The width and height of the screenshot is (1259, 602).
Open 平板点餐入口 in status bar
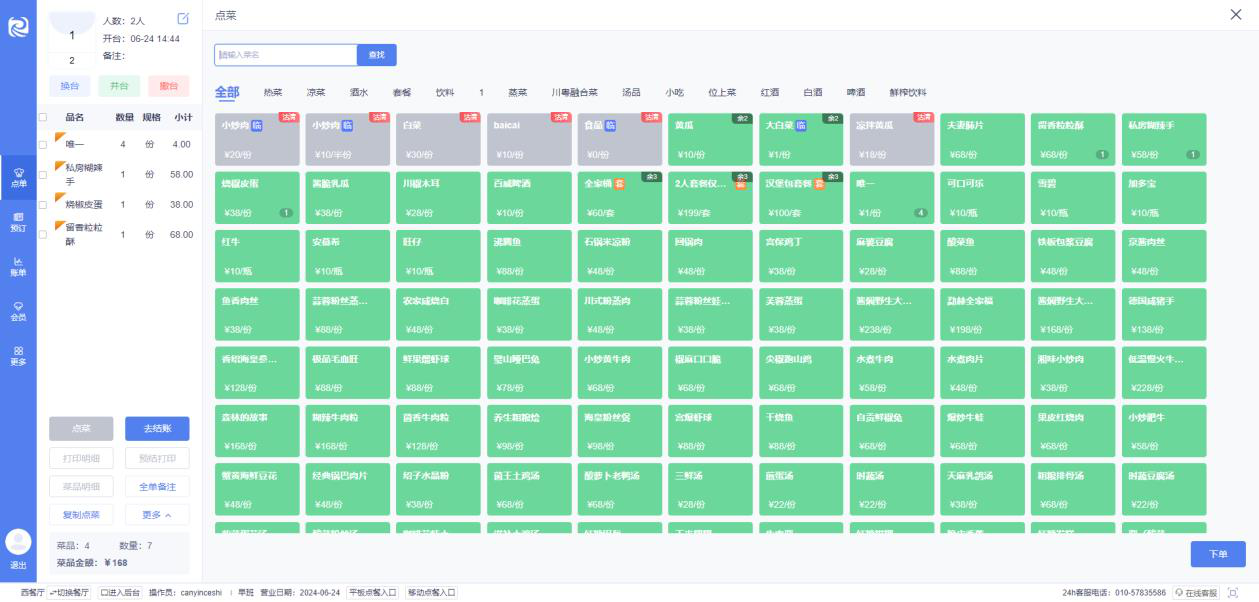point(373,593)
